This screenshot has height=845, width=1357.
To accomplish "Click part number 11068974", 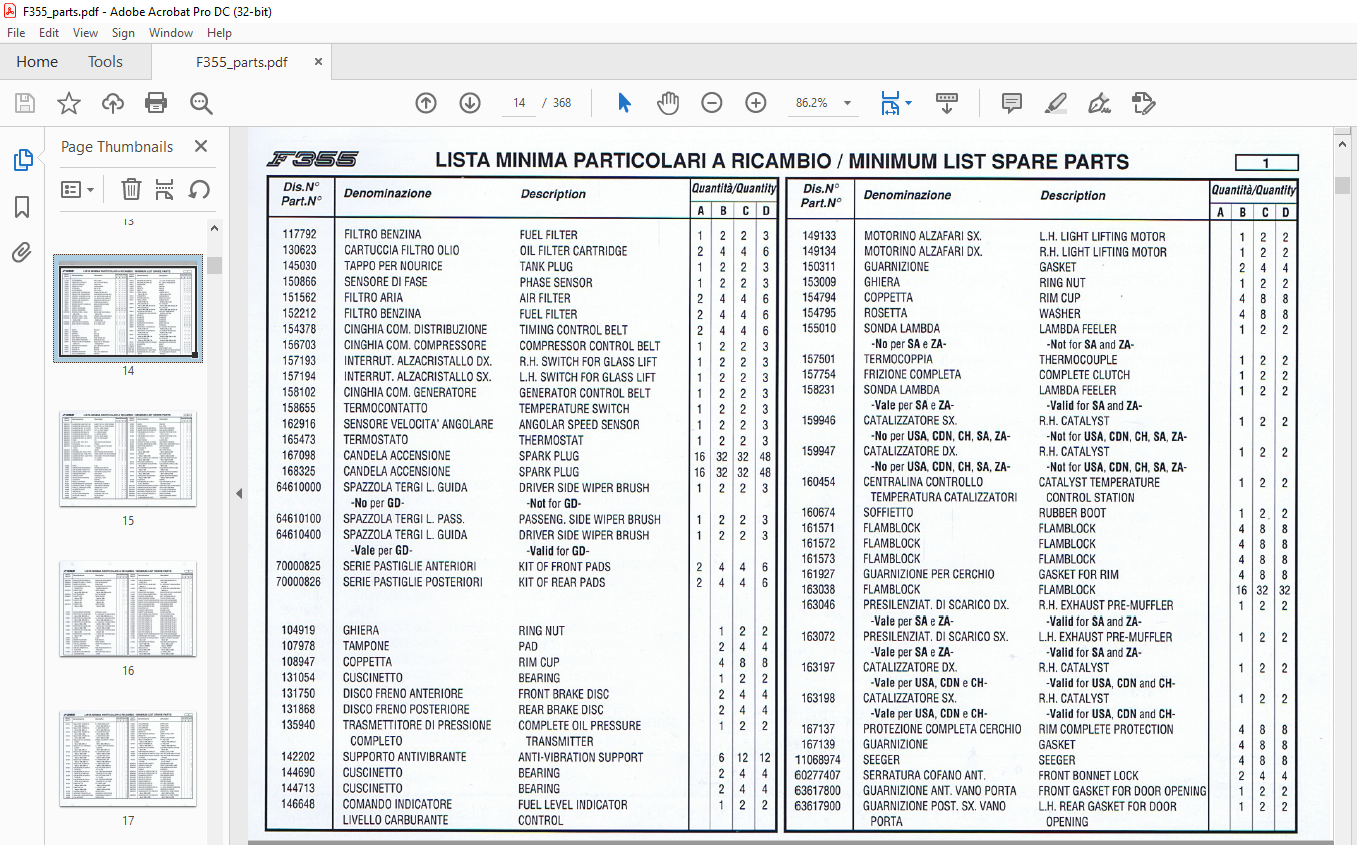I will (818, 760).
